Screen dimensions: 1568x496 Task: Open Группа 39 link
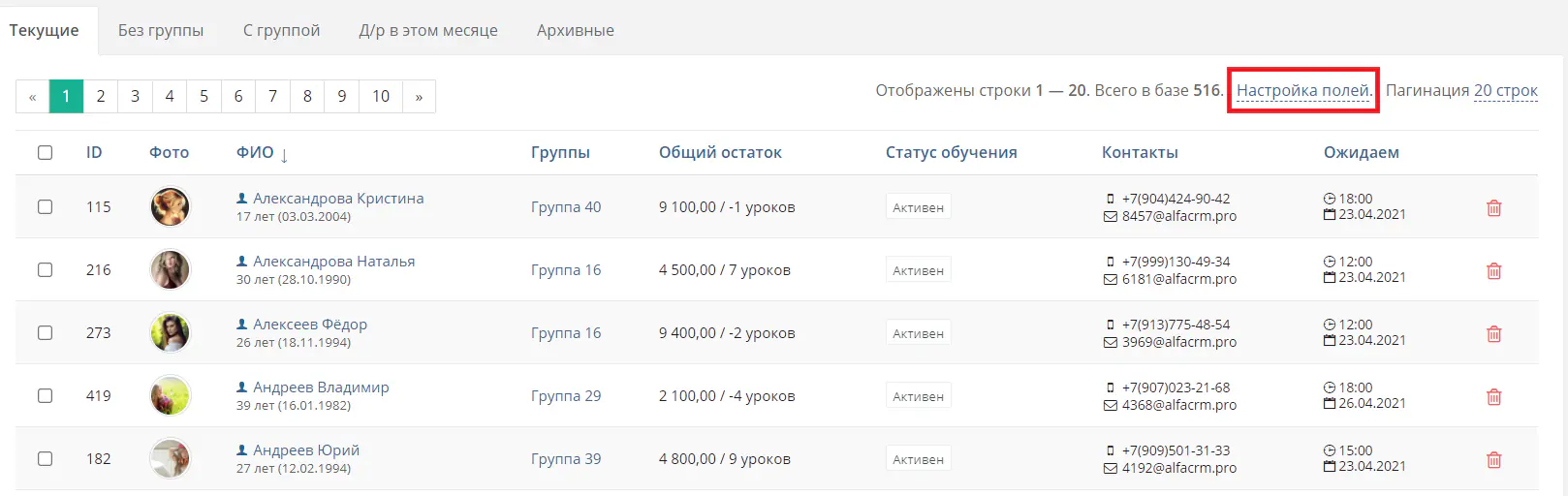(x=566, y=458)
